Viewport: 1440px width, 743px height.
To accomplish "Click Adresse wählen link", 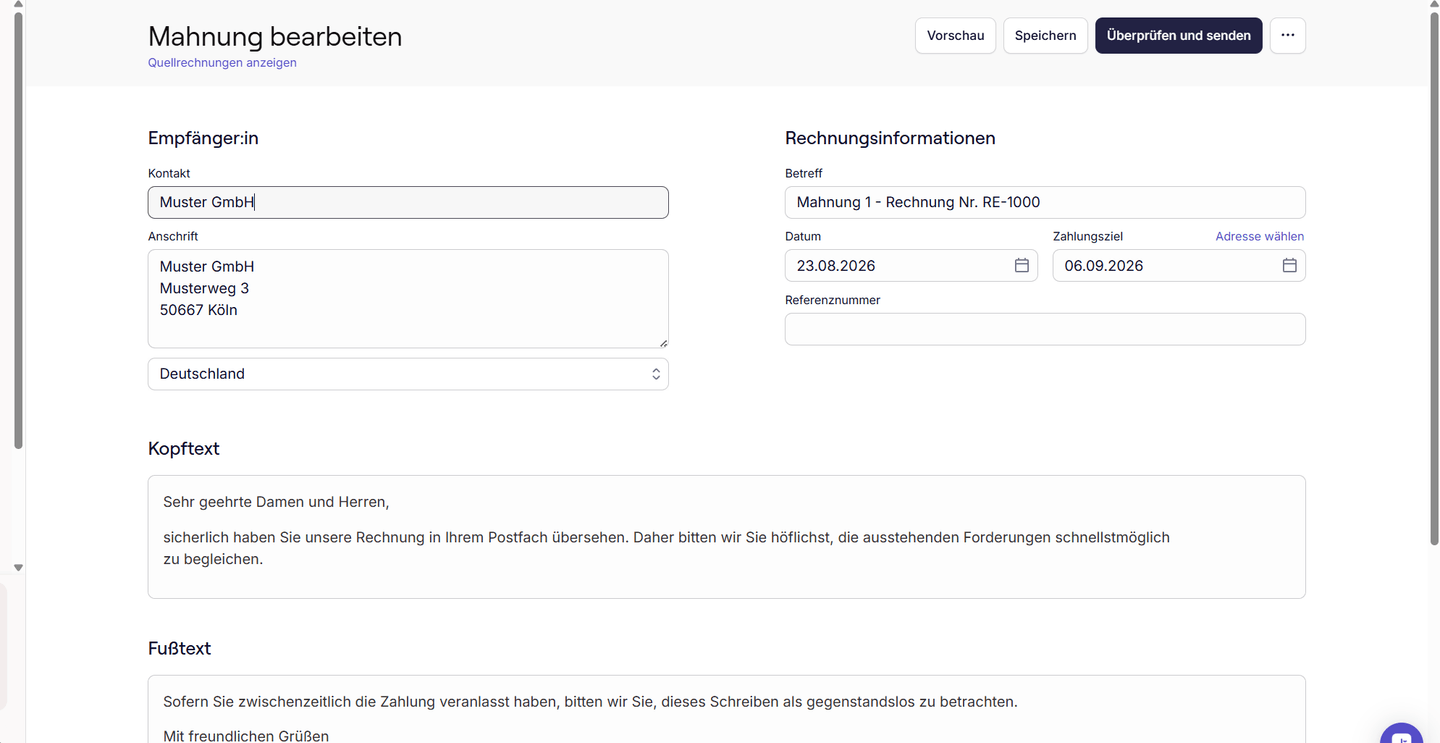I will pos(1259,236).
